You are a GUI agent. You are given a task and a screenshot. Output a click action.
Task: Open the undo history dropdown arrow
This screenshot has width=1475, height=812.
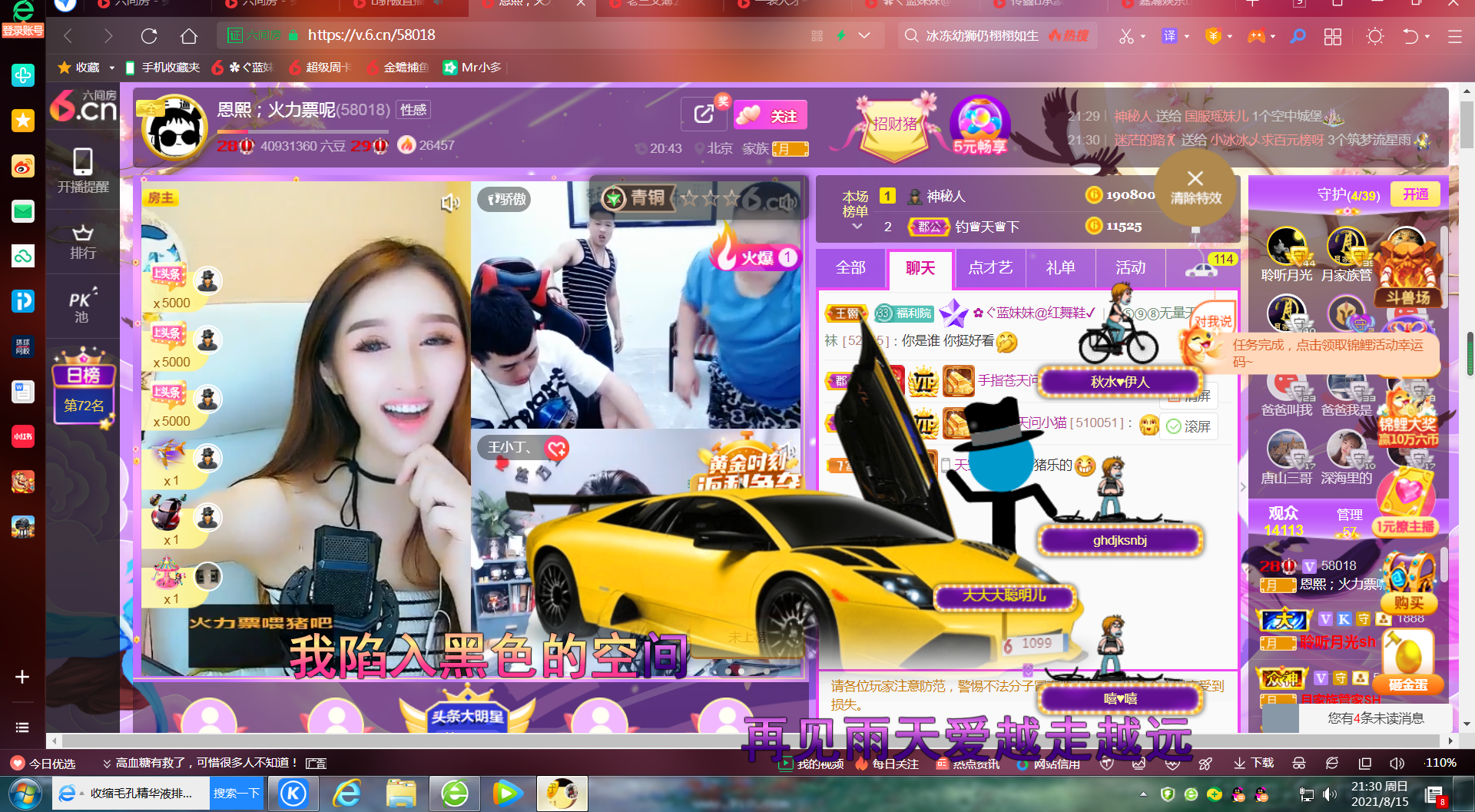coord(1427,36)
